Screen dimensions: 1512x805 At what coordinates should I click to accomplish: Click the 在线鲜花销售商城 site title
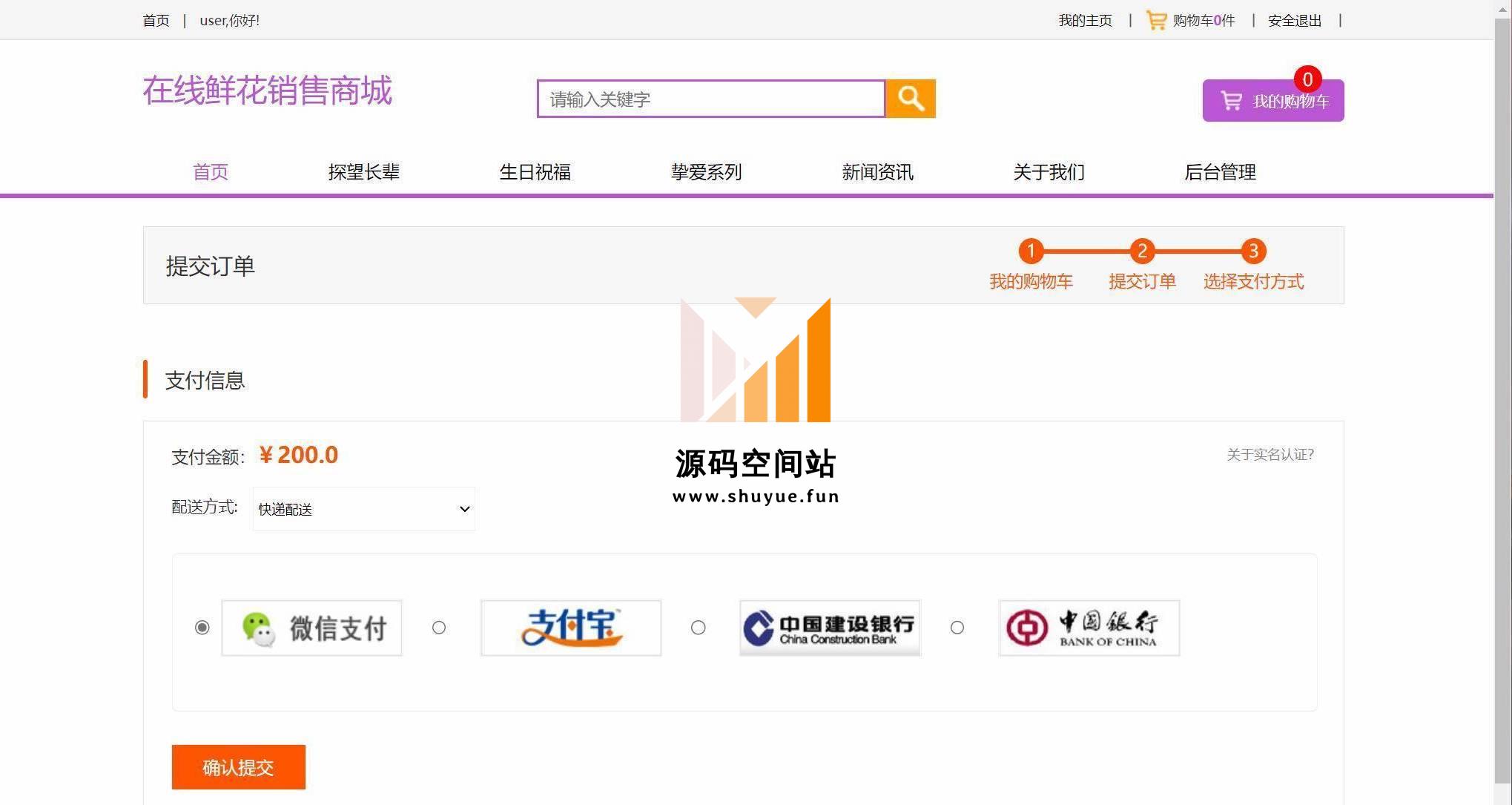tap(267, 91)
